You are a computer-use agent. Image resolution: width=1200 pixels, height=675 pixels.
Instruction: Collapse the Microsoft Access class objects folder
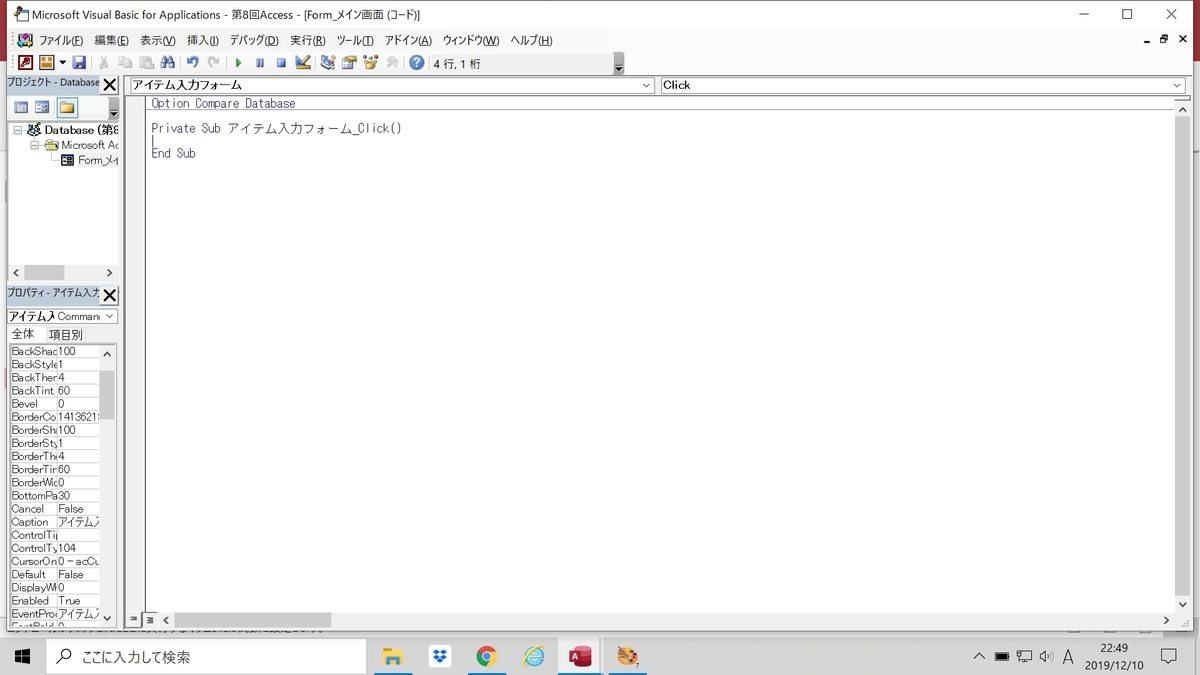pyautogui.click(x=34, y=145)
